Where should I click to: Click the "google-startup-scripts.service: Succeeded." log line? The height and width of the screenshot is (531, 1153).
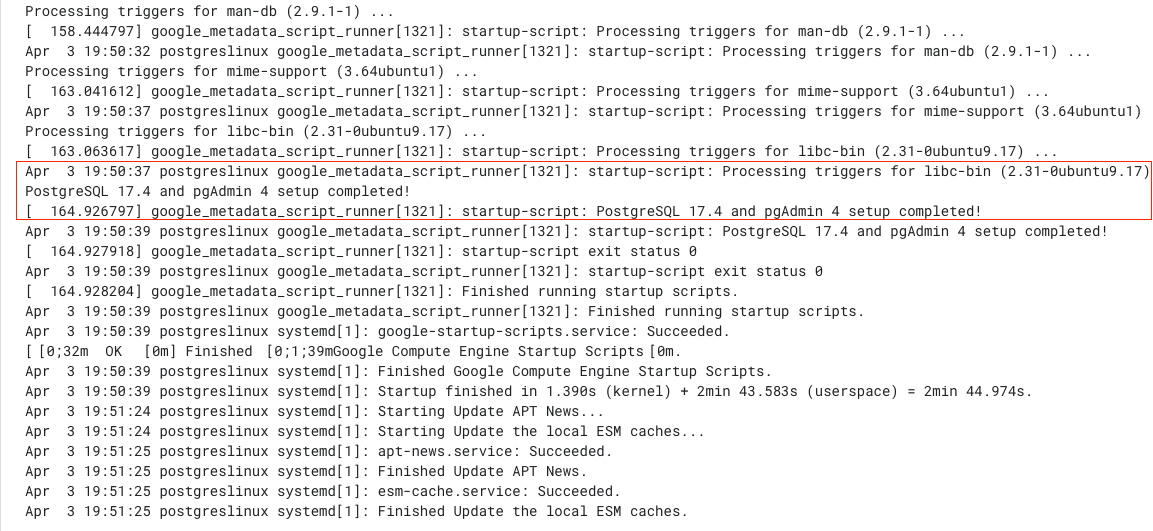point(377,331)
